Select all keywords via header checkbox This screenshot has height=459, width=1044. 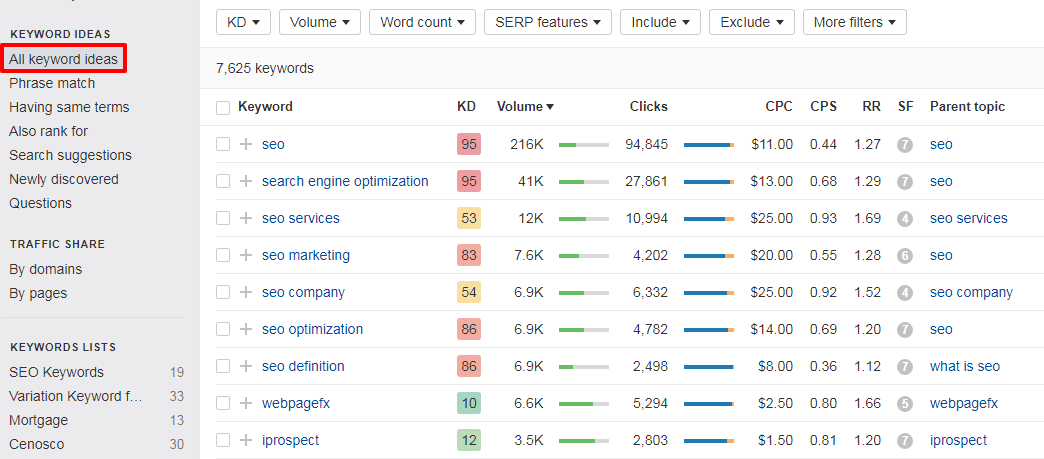(223, 107)
